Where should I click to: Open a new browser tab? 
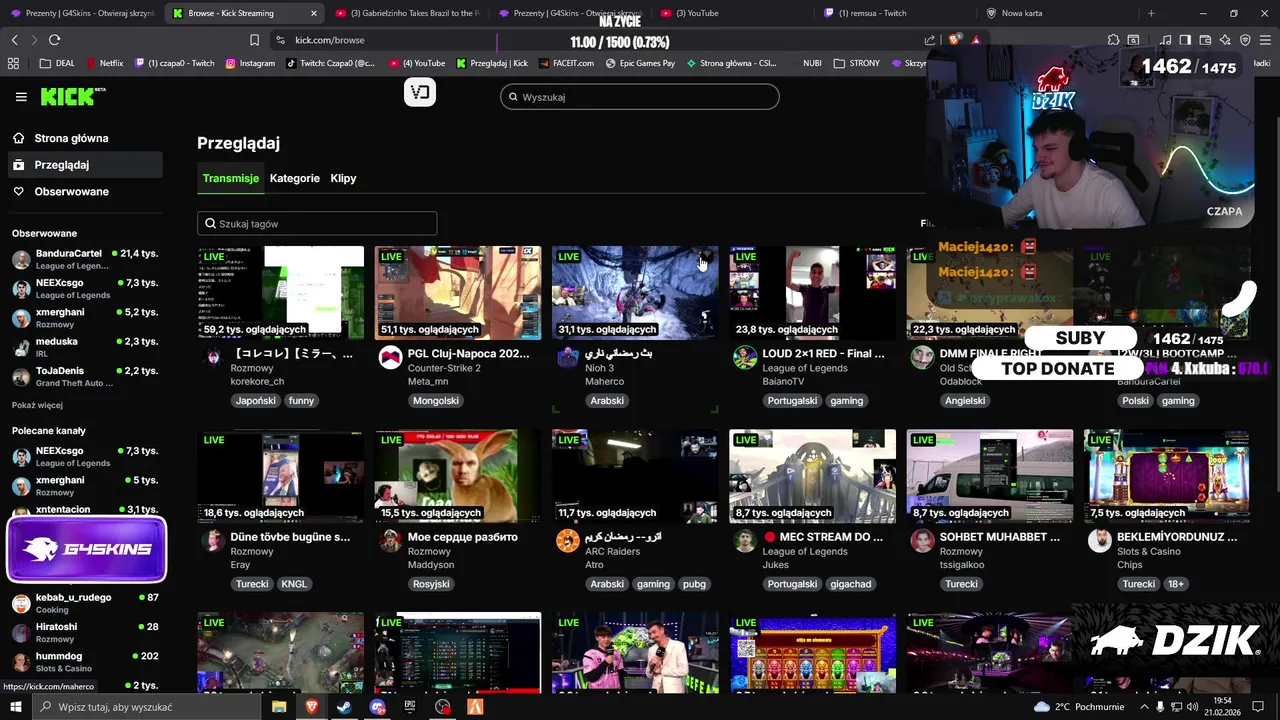(x=1151, y=13)
